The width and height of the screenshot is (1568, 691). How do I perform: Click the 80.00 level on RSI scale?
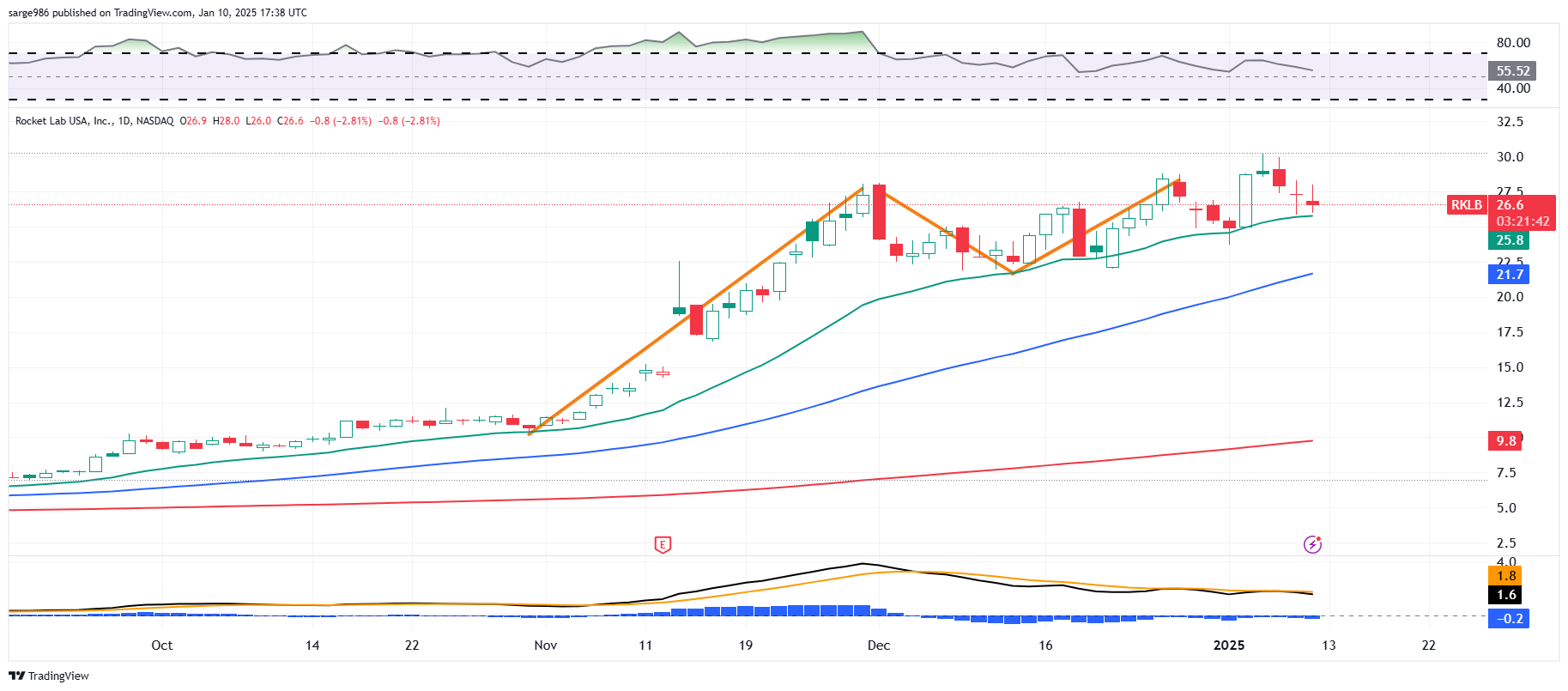1512,43
